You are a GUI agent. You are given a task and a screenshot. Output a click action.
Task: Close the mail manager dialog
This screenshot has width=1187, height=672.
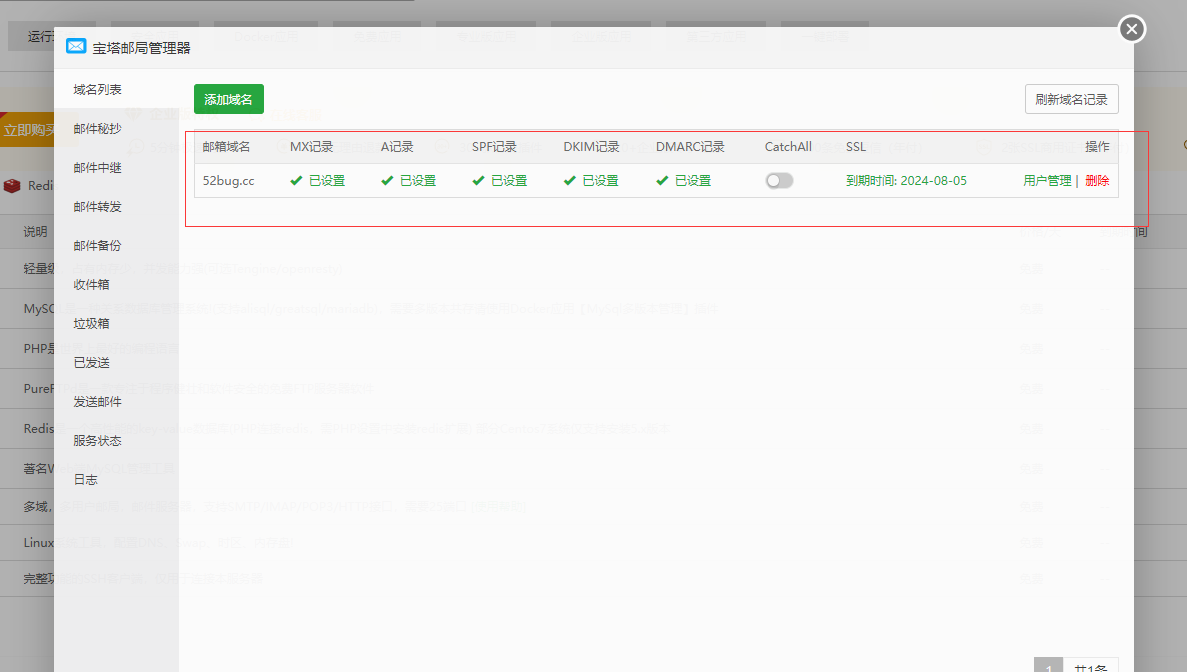pyautogui.click(x=1132, y=29)
